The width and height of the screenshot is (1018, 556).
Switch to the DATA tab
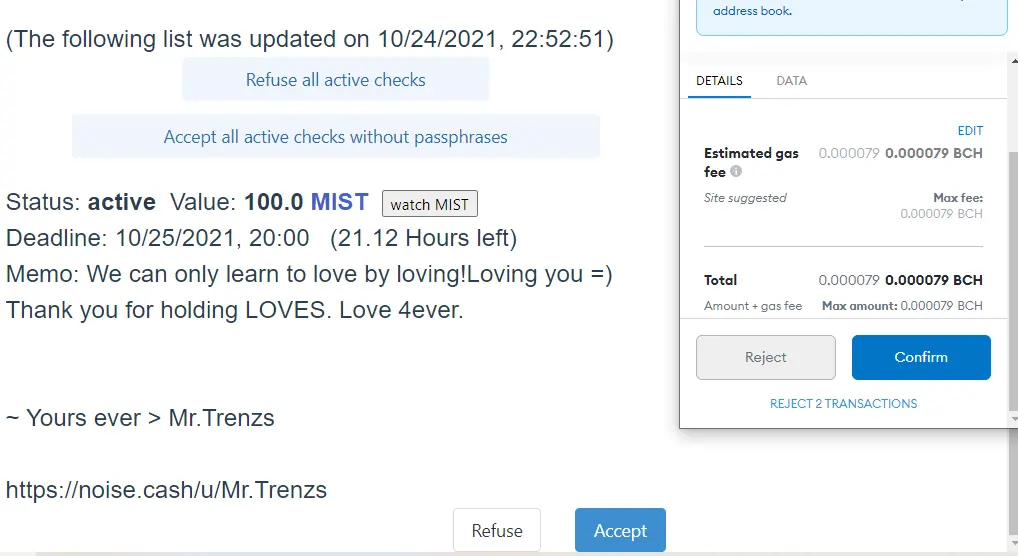[791, 81]
